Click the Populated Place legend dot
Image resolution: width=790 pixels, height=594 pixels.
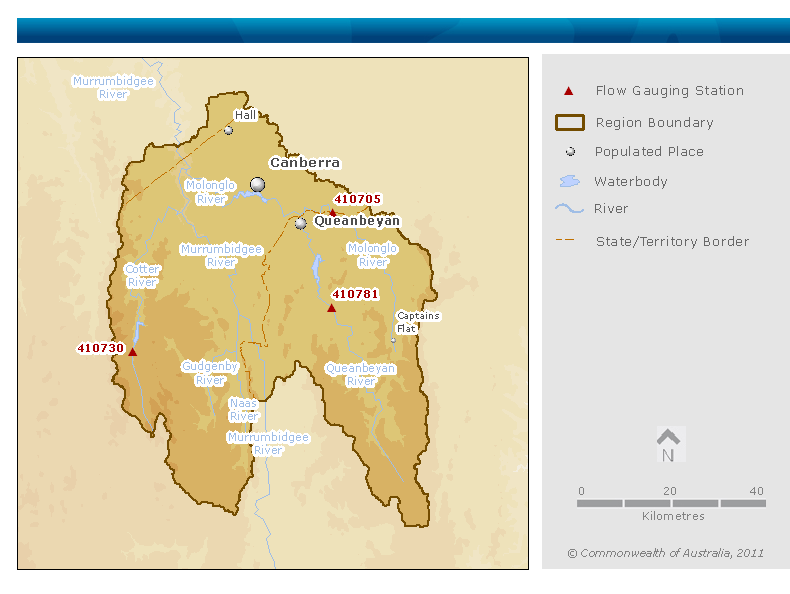(570, 151)
